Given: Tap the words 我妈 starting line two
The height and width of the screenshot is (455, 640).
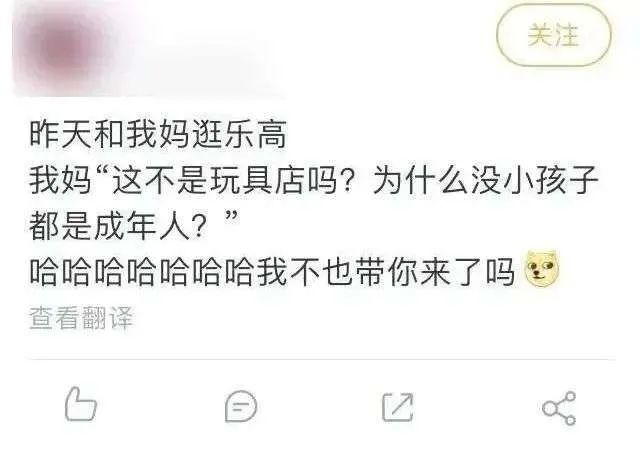Looking at the screenshot, I should click(x=60, y=180).
